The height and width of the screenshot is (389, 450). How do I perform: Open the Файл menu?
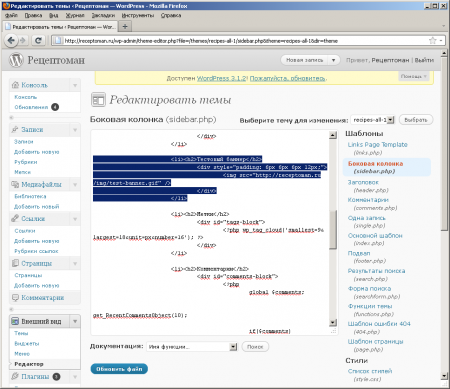coord(11,15)
